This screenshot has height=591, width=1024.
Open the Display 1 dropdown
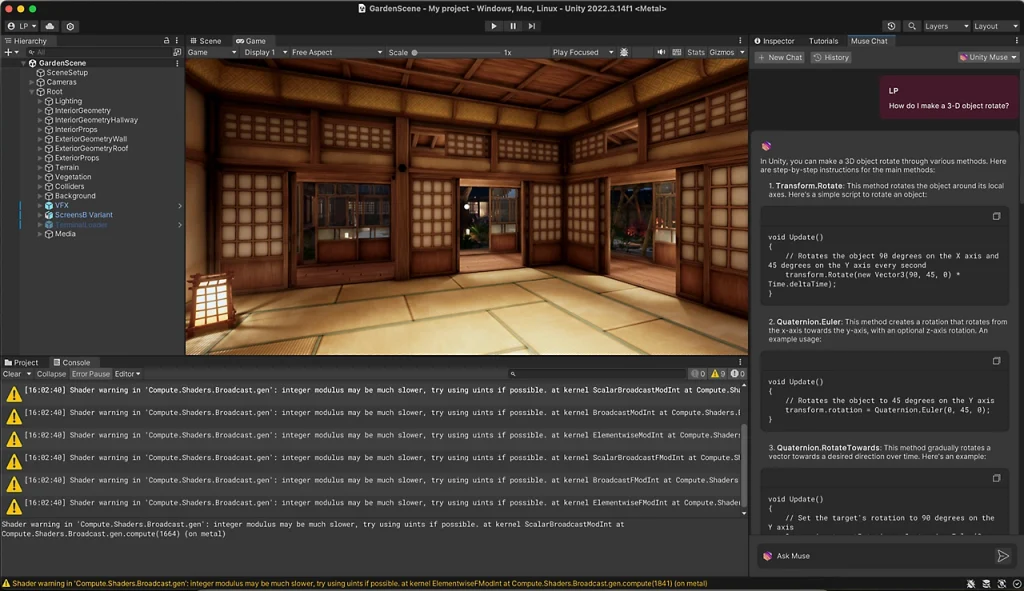point(265,52)
